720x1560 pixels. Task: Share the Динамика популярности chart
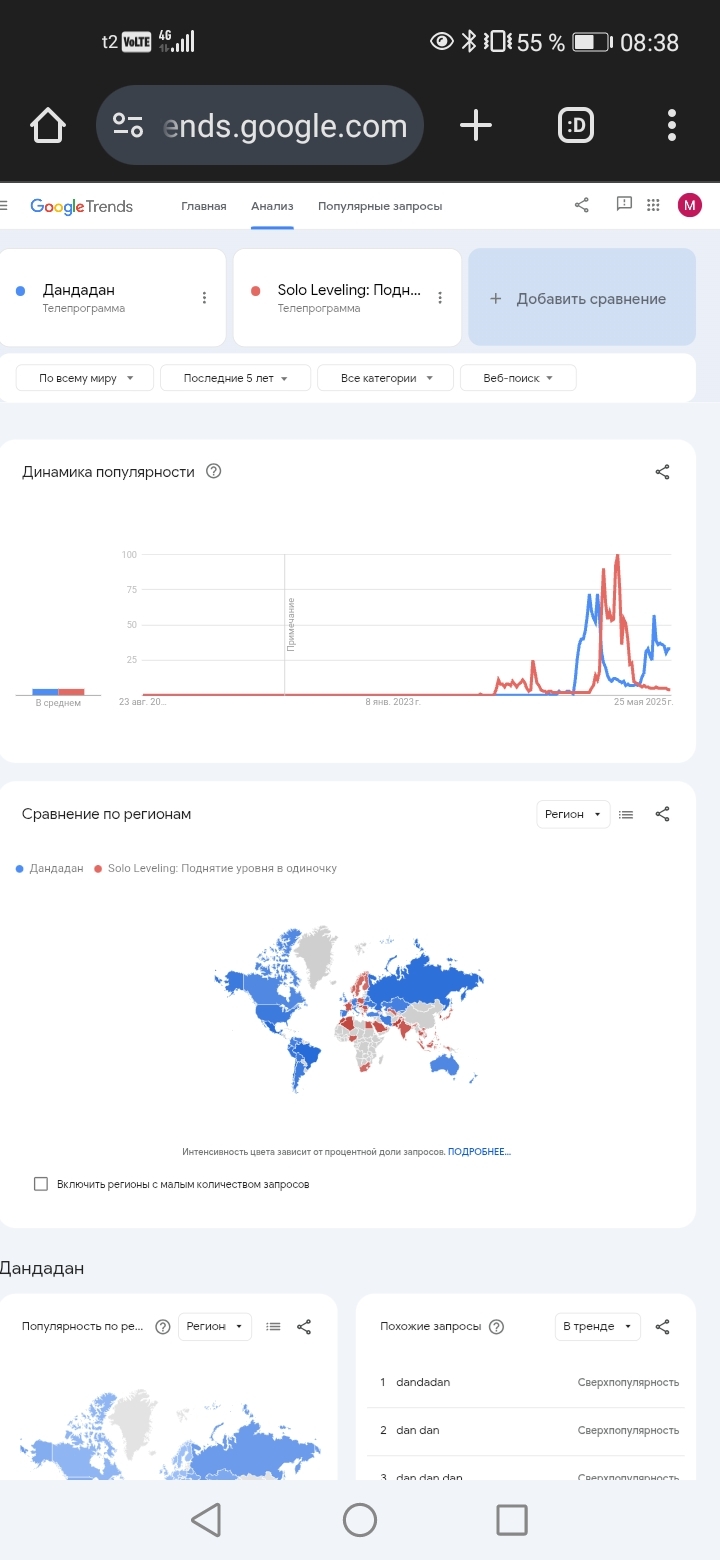click(x=662, y=472)
